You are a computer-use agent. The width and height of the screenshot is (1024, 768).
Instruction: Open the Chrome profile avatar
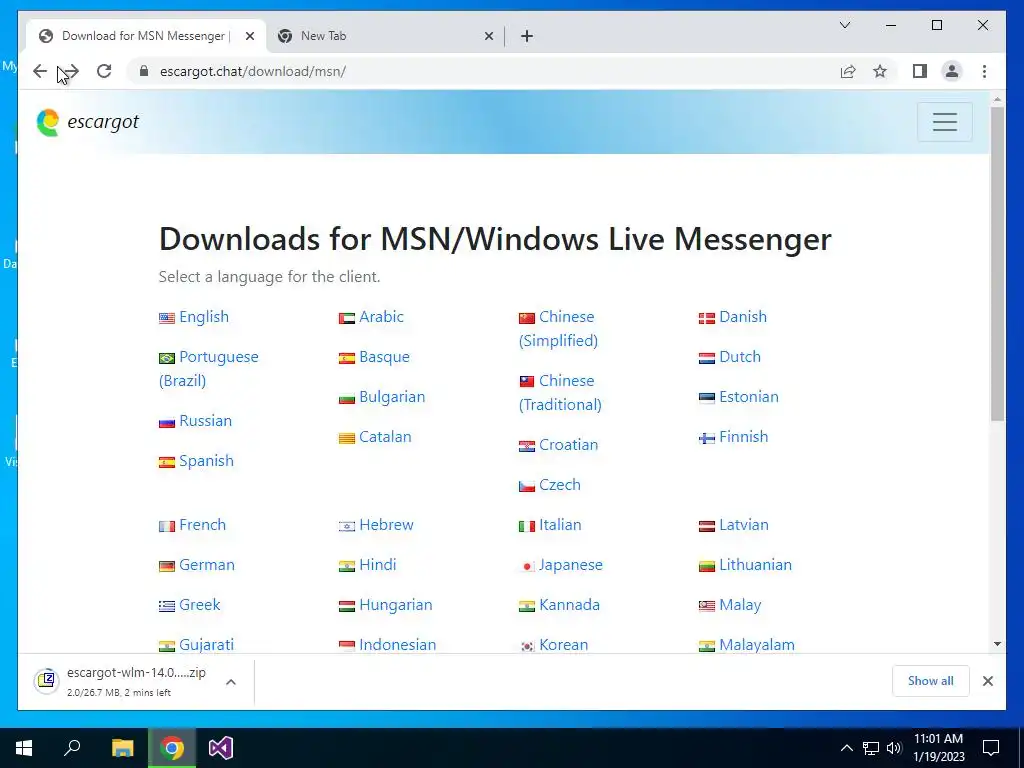pyautogui.click(x=952, y=71)
